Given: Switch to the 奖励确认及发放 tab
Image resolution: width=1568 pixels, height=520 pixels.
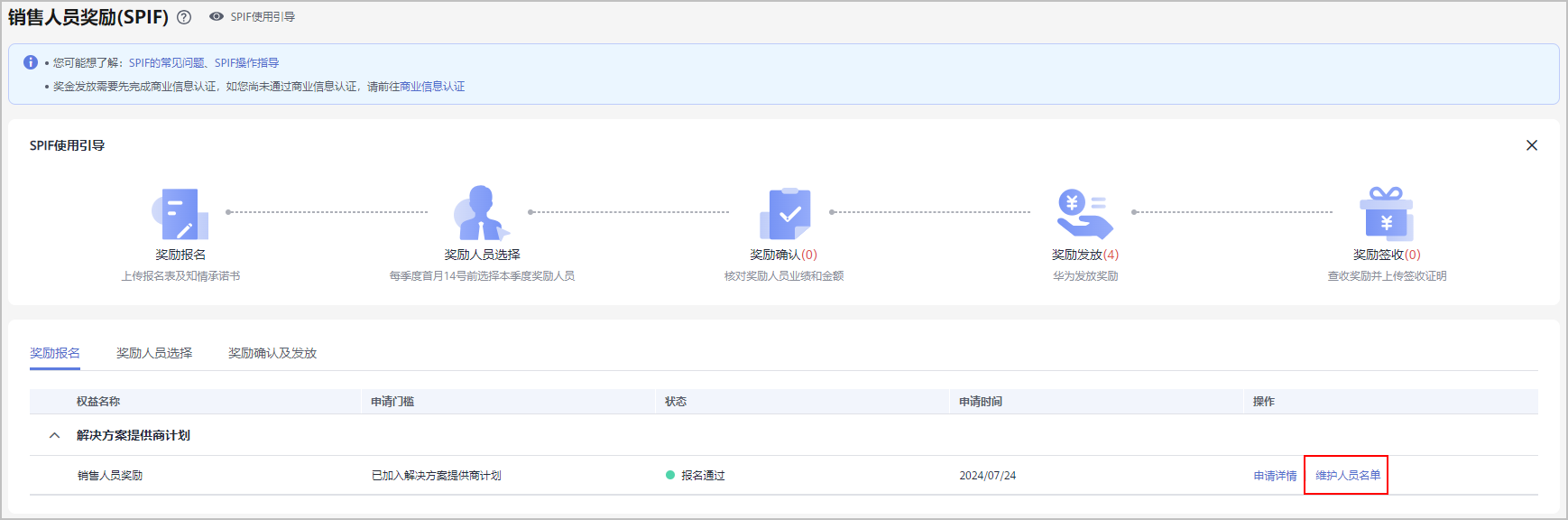Looking at the screenshot, I should pos(272,353).
